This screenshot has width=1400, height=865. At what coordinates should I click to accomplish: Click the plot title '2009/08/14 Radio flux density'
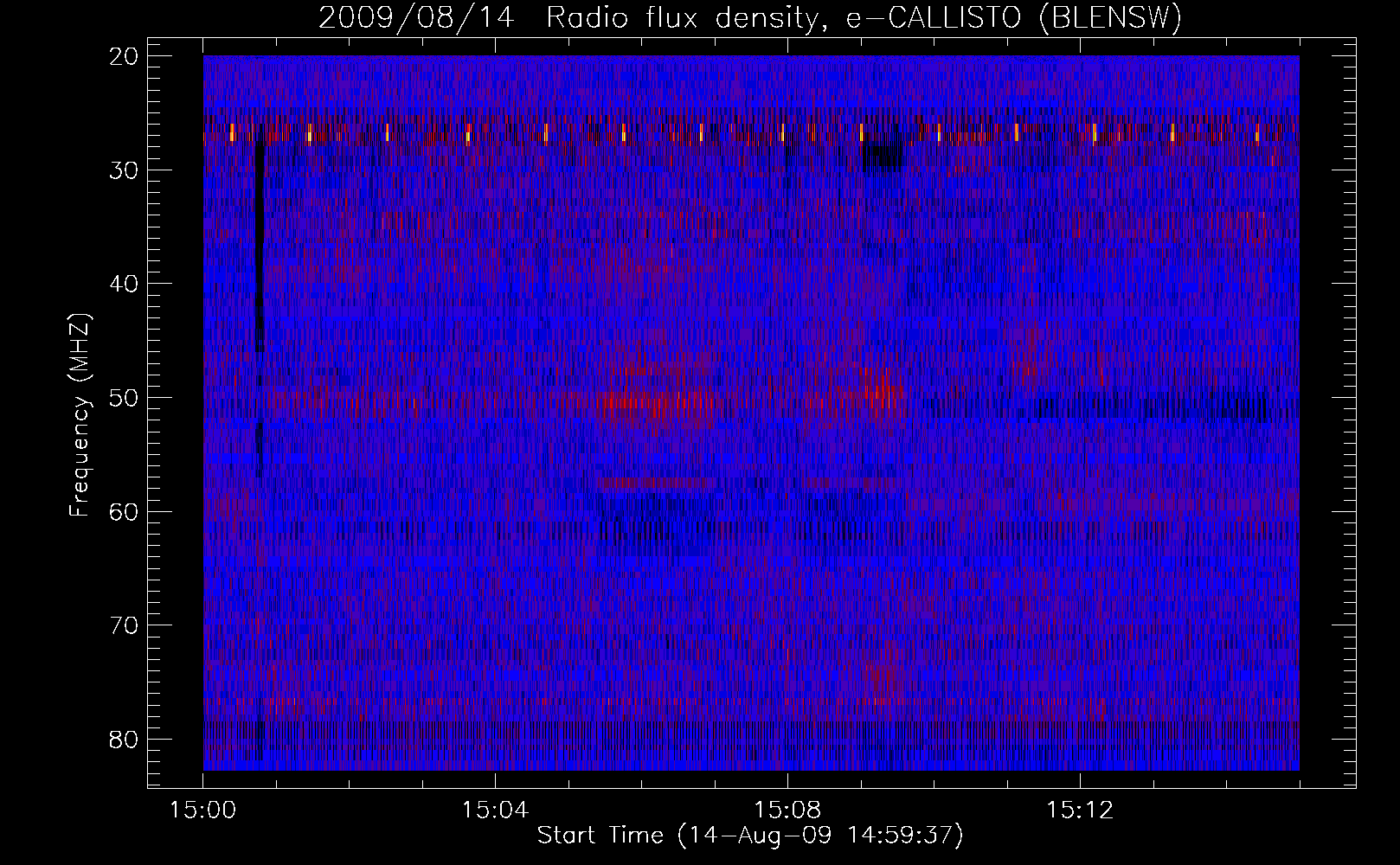[x=750, y=18]
